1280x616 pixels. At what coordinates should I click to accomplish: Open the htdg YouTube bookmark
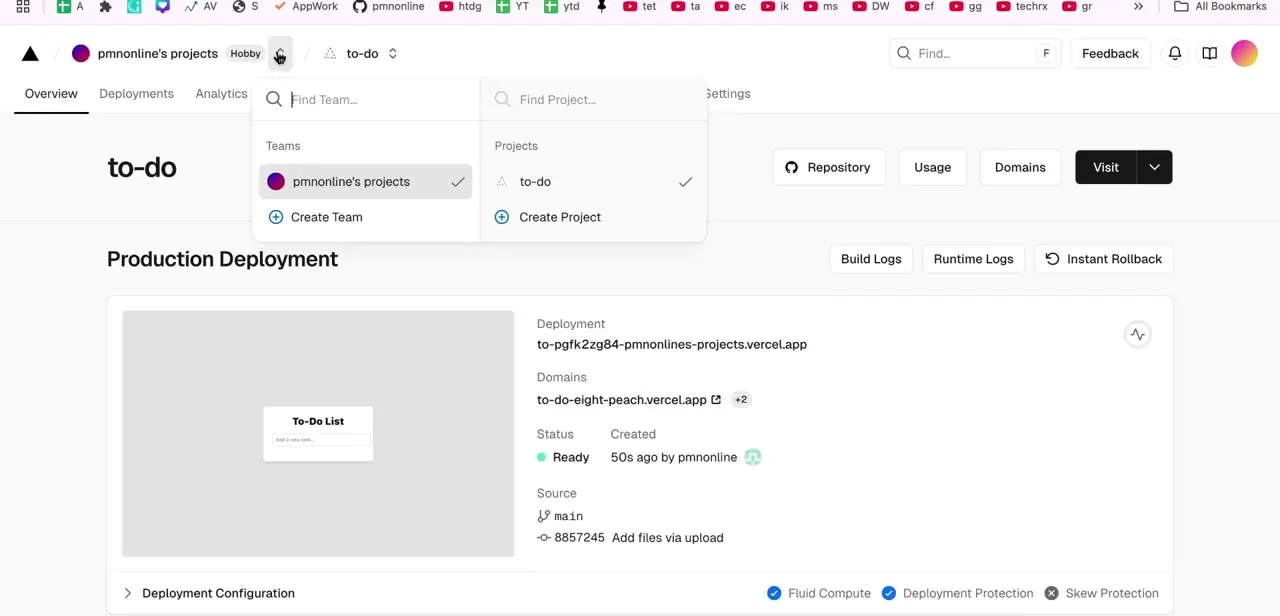click(461, 6)
